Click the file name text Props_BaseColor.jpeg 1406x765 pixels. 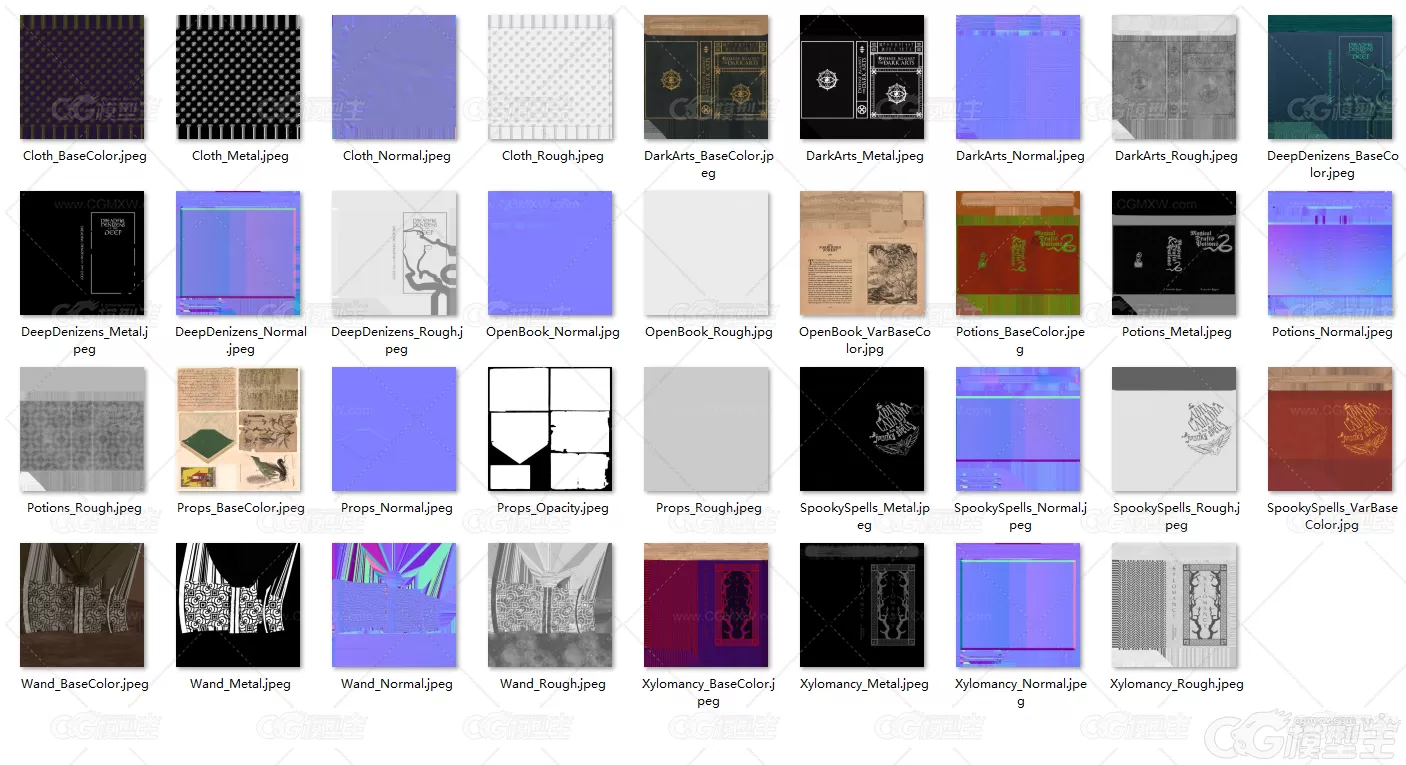click(x=241, y=508)
